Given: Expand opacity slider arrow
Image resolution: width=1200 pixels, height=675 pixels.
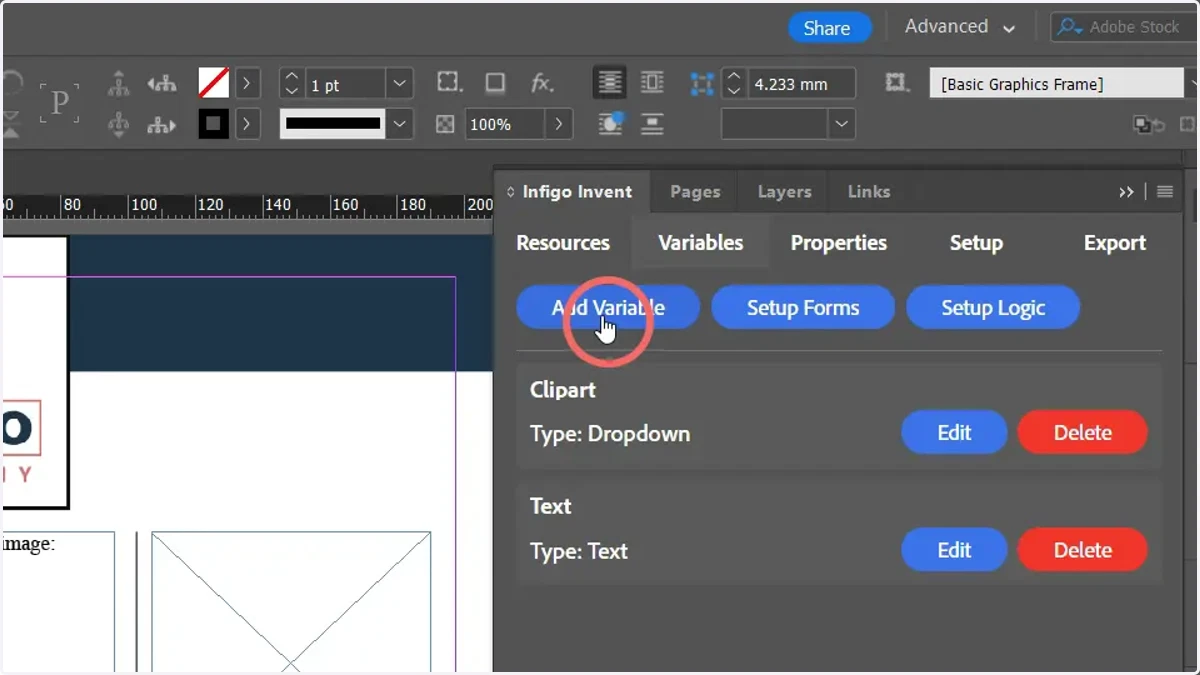Looking at the screenshot, I should pos(558,125).
